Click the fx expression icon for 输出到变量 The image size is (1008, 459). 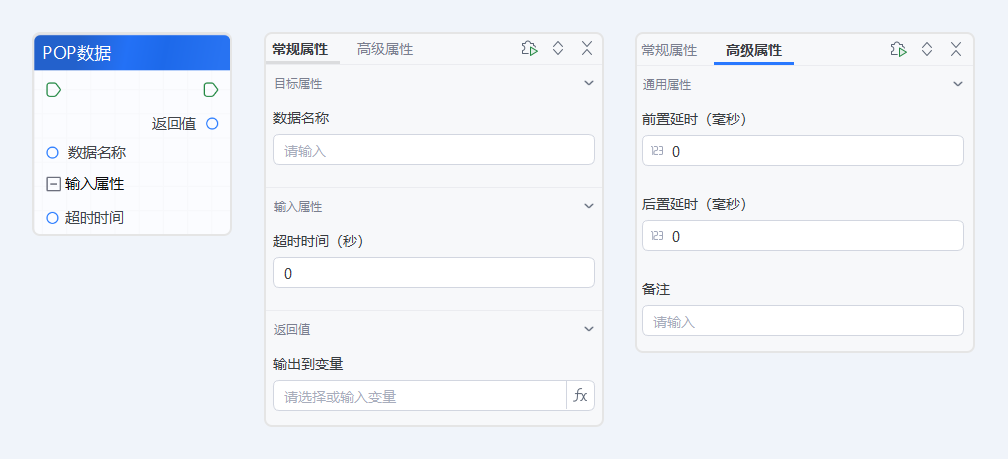pyautogui.click(x=580, y=396)
